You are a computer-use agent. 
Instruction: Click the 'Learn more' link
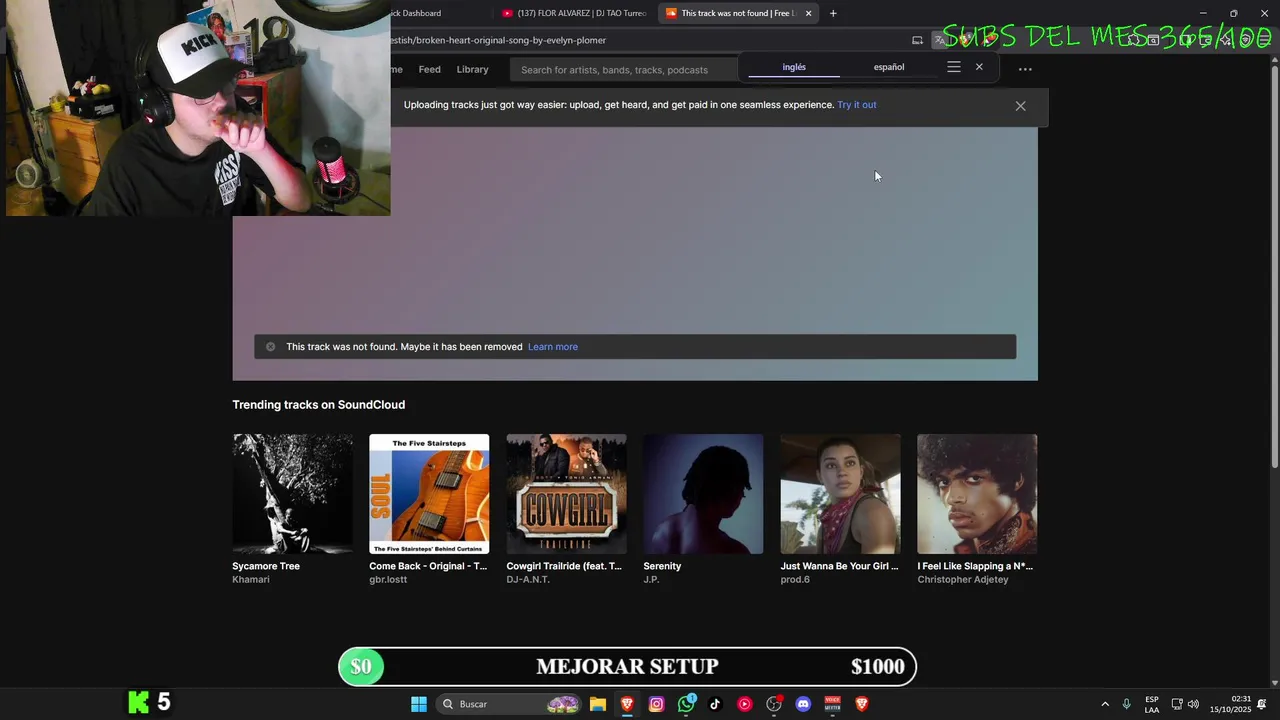coord(553,347)
